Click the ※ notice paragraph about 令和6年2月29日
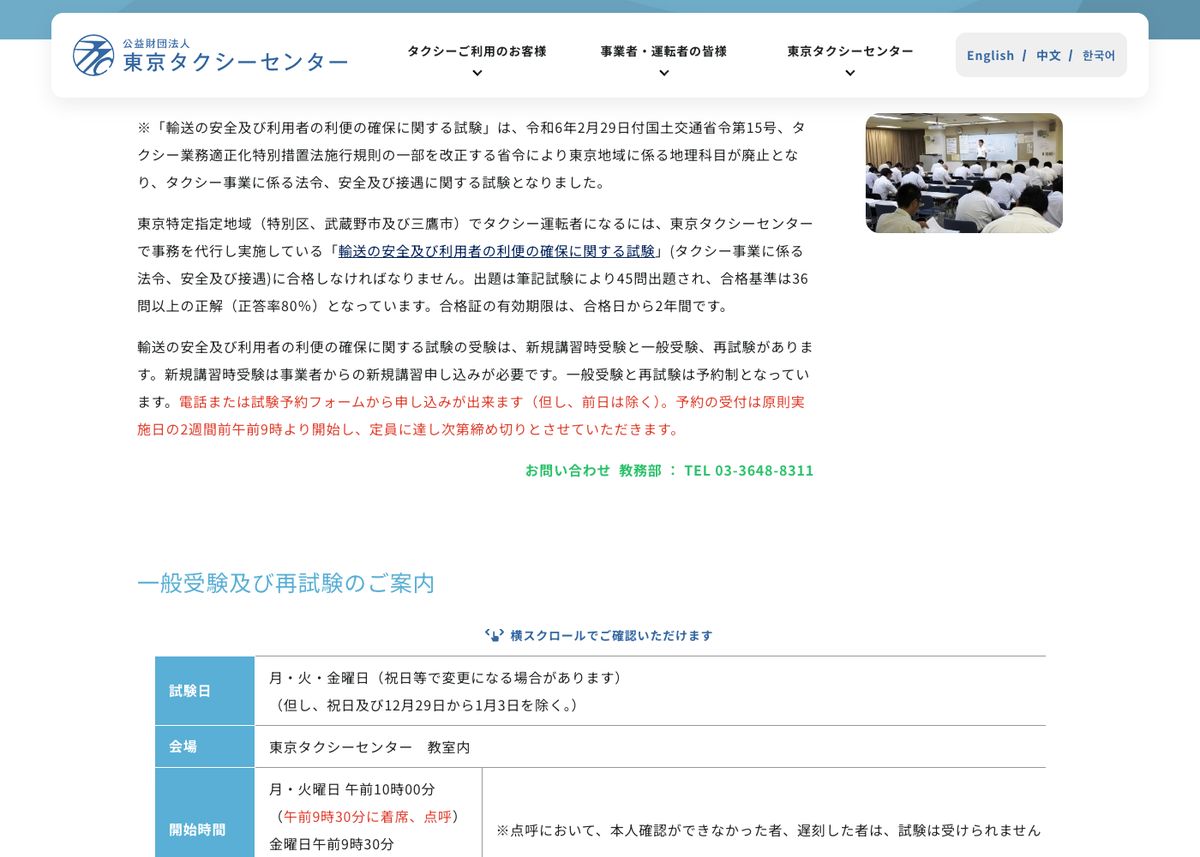The image size is (1200, 857). coord(472,155)
